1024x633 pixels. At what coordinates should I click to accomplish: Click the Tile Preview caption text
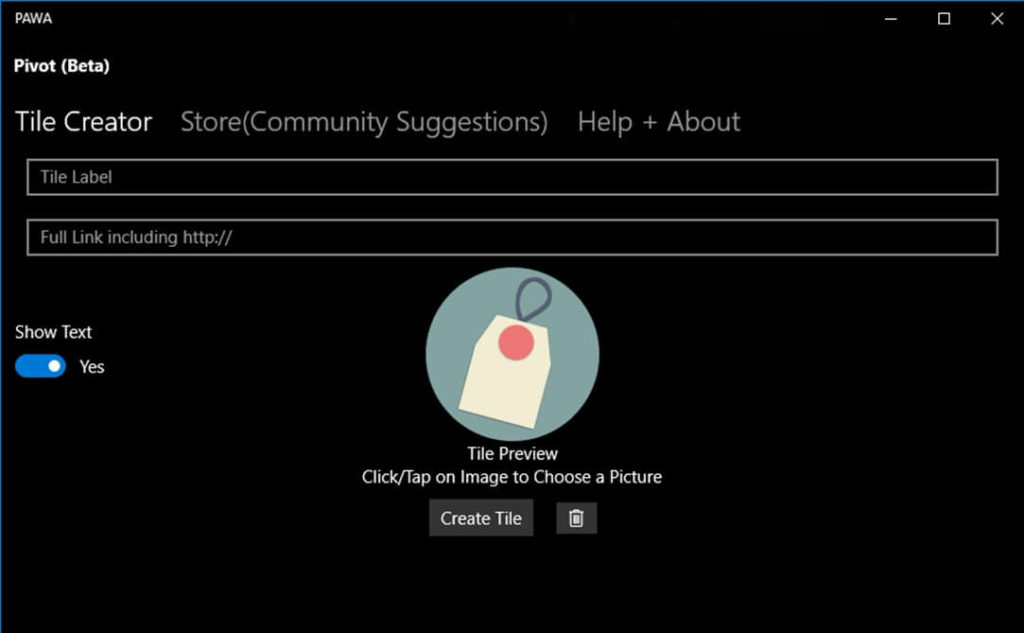coord(512,453)
